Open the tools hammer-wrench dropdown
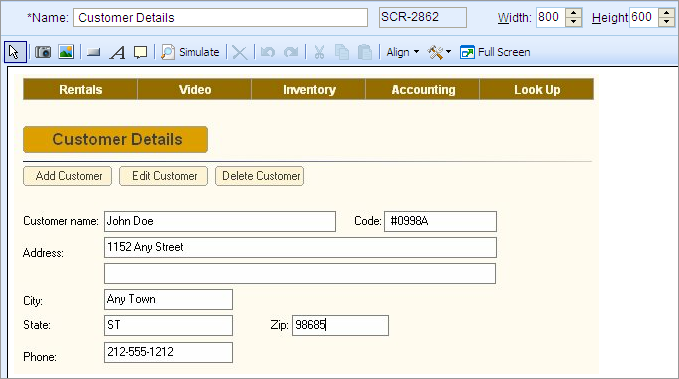Viewport: 679px width, 379px height. tap(439, 52)
